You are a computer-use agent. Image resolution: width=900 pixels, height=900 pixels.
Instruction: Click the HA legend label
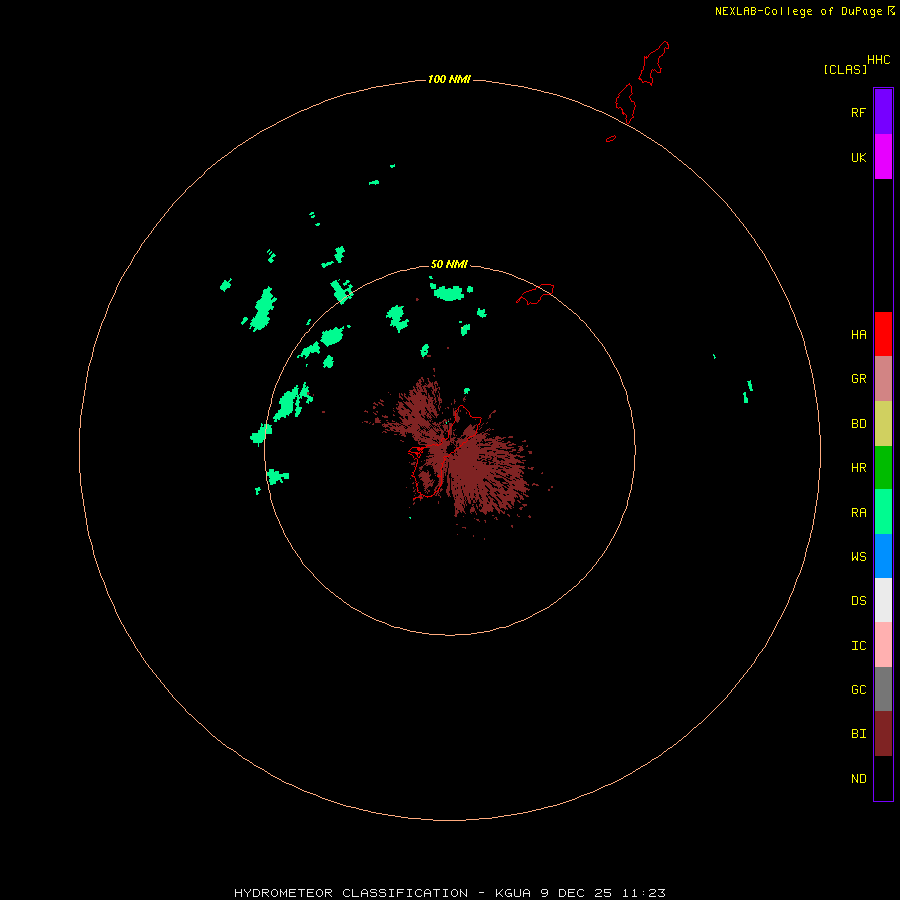point(858,335)
